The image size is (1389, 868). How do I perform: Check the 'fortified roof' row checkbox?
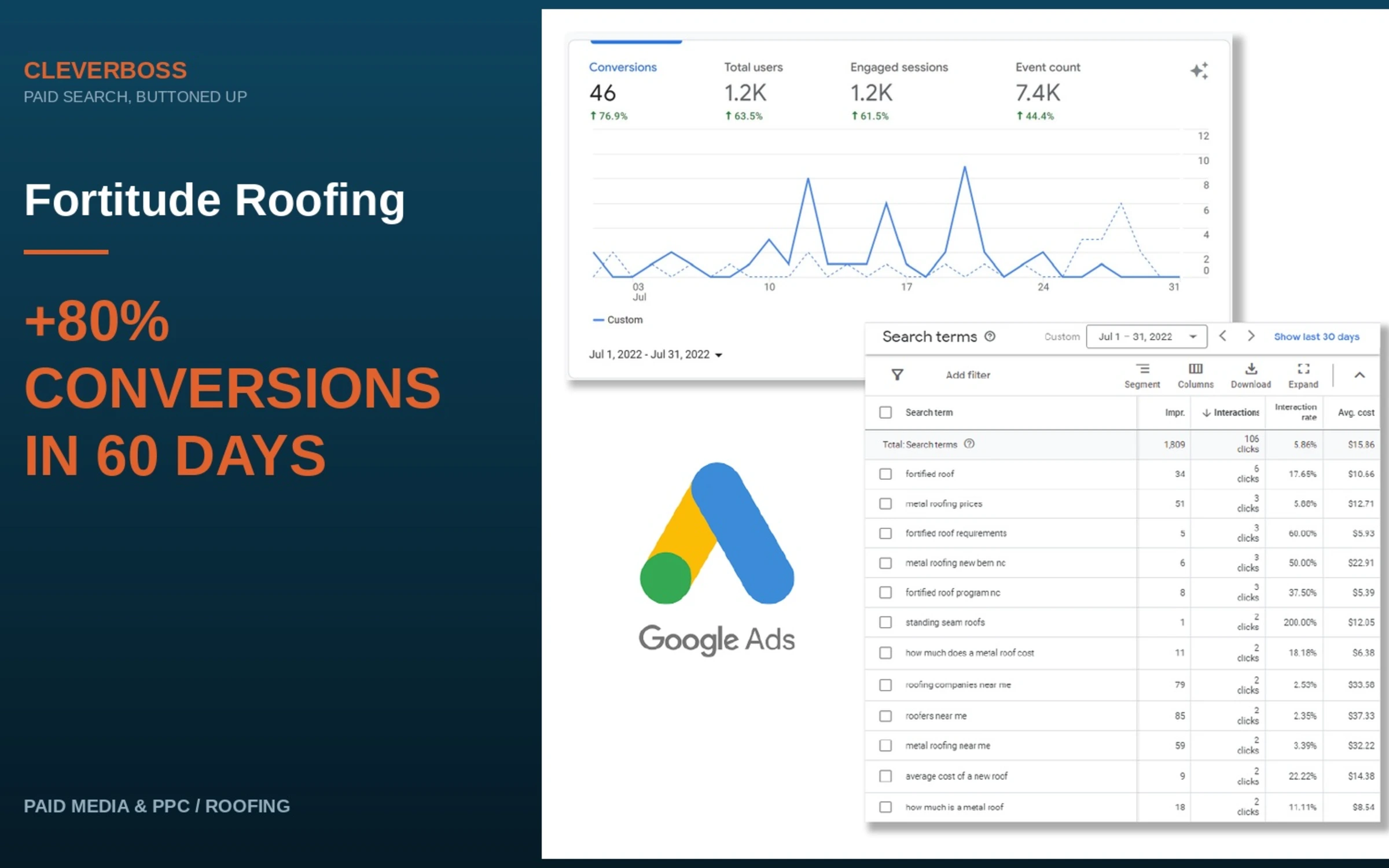[885, 474]
